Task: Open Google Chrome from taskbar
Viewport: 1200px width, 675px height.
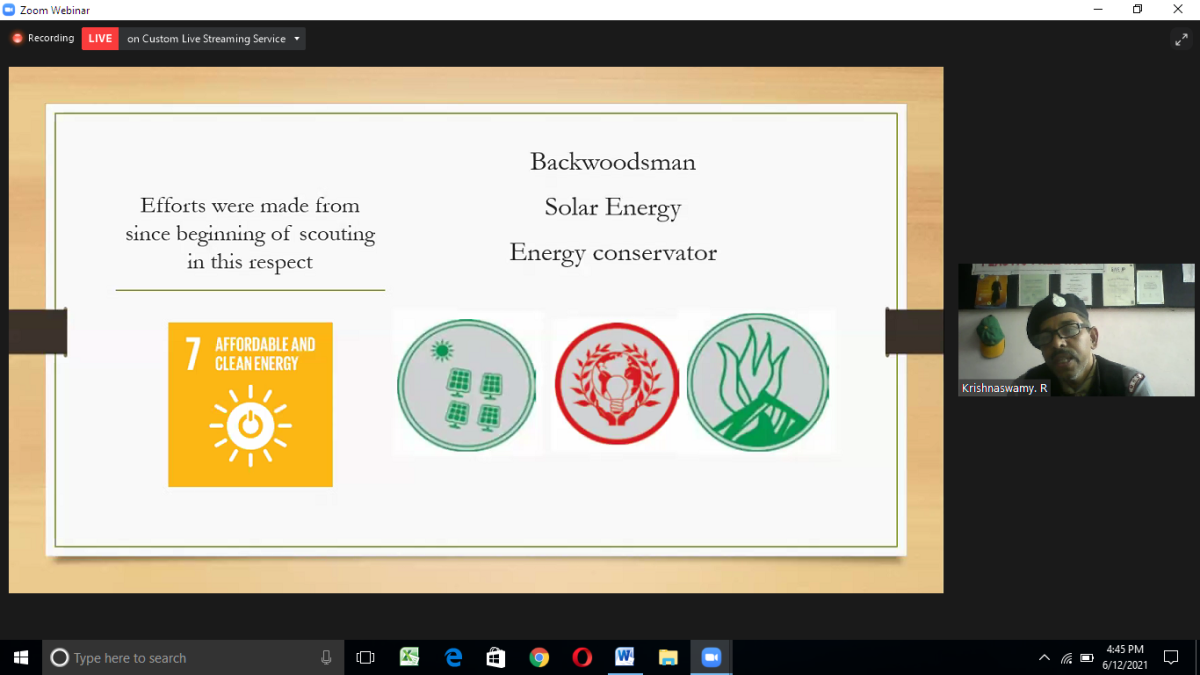Action: pos(539,657)
